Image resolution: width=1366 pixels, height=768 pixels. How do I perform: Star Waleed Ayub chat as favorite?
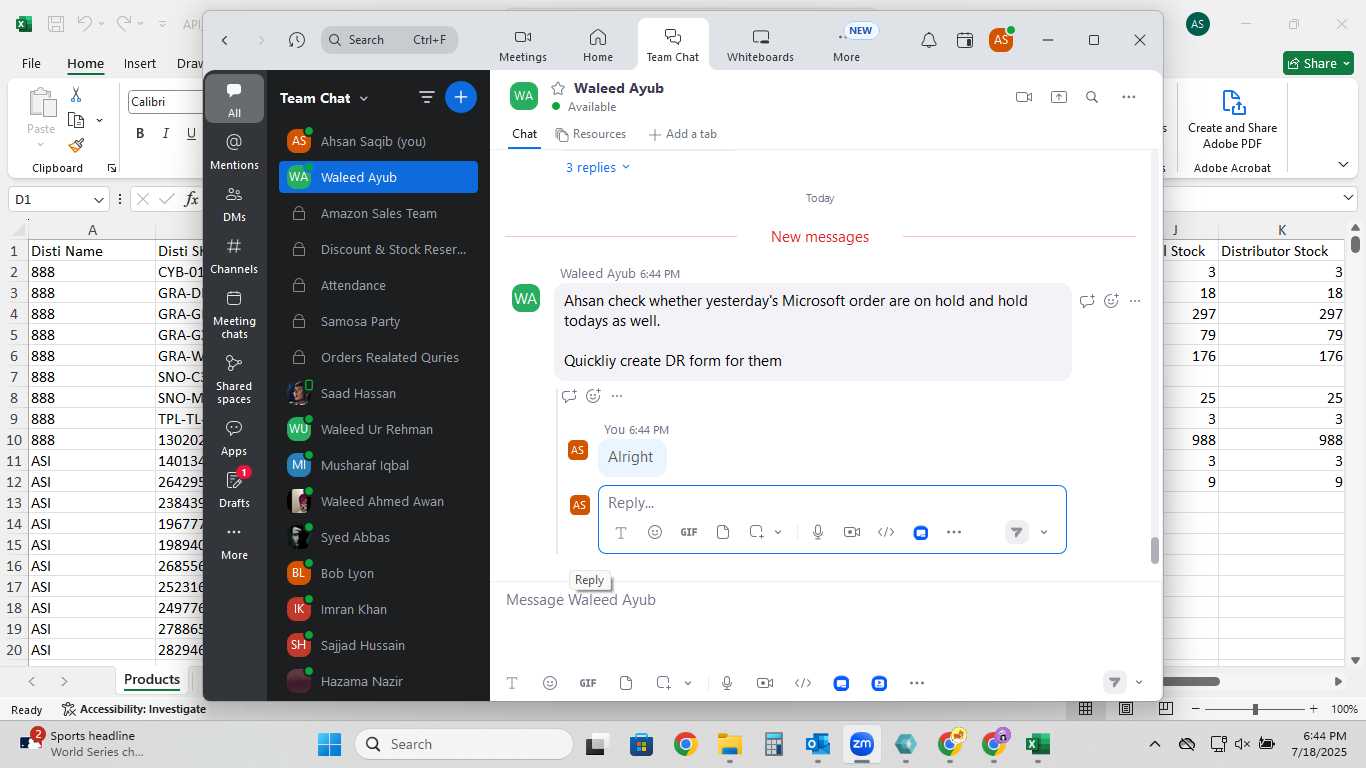coord(558,88)
